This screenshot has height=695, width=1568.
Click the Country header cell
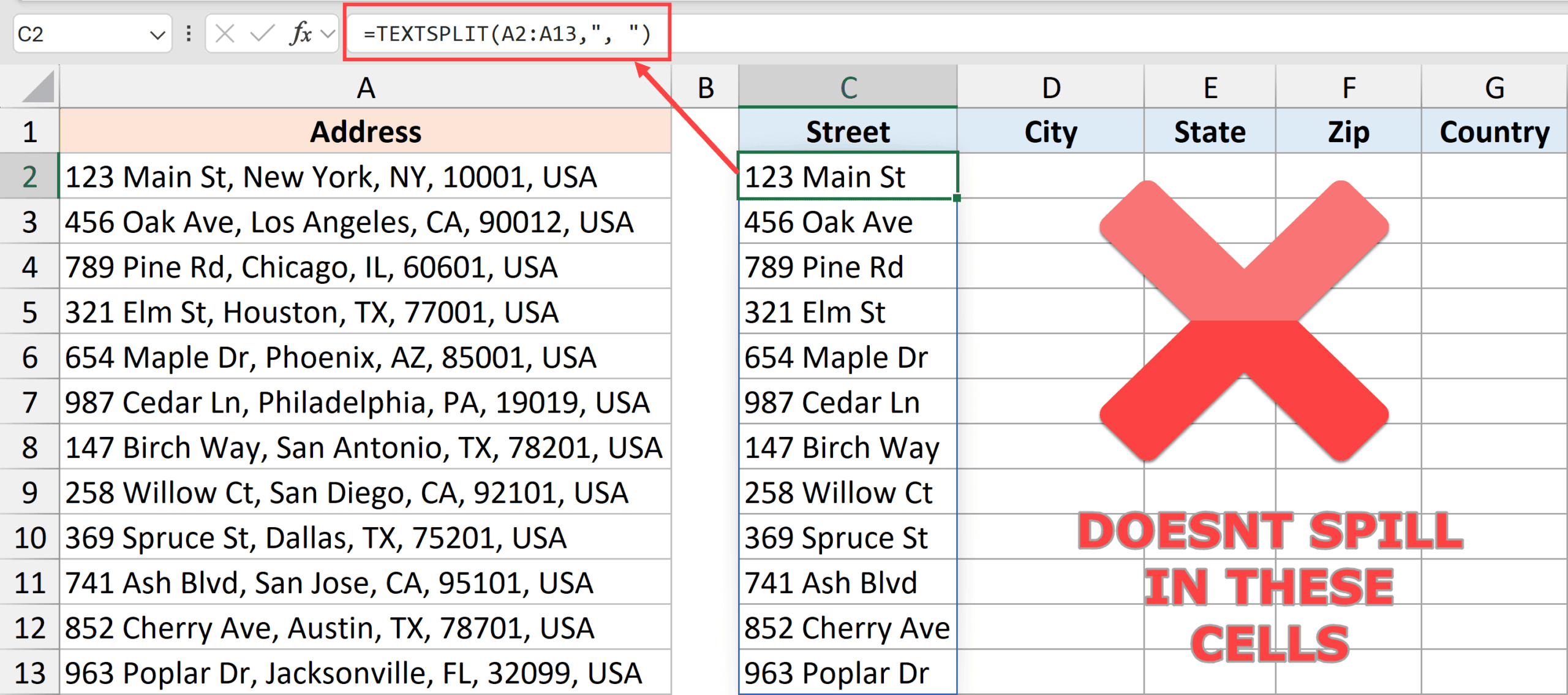tap(1494, 132)
